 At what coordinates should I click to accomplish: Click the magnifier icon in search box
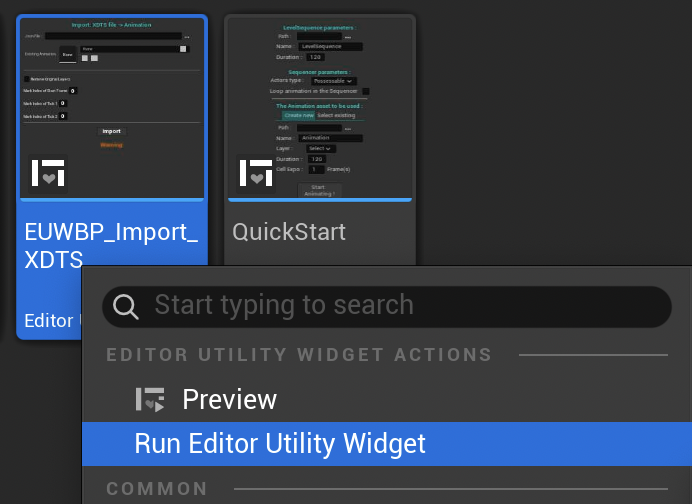point(126,306)
